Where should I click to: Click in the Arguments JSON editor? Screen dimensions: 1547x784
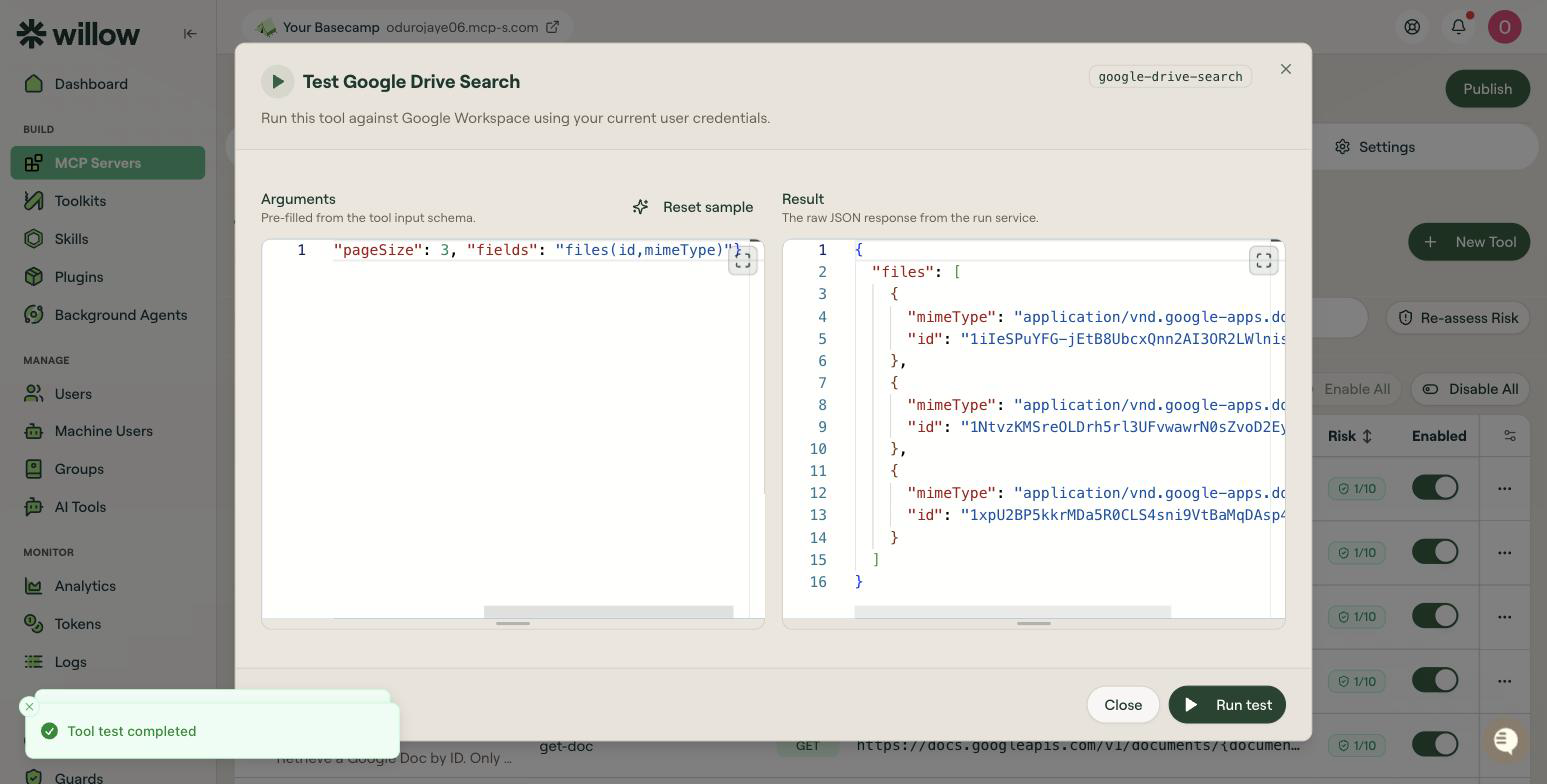513,430
